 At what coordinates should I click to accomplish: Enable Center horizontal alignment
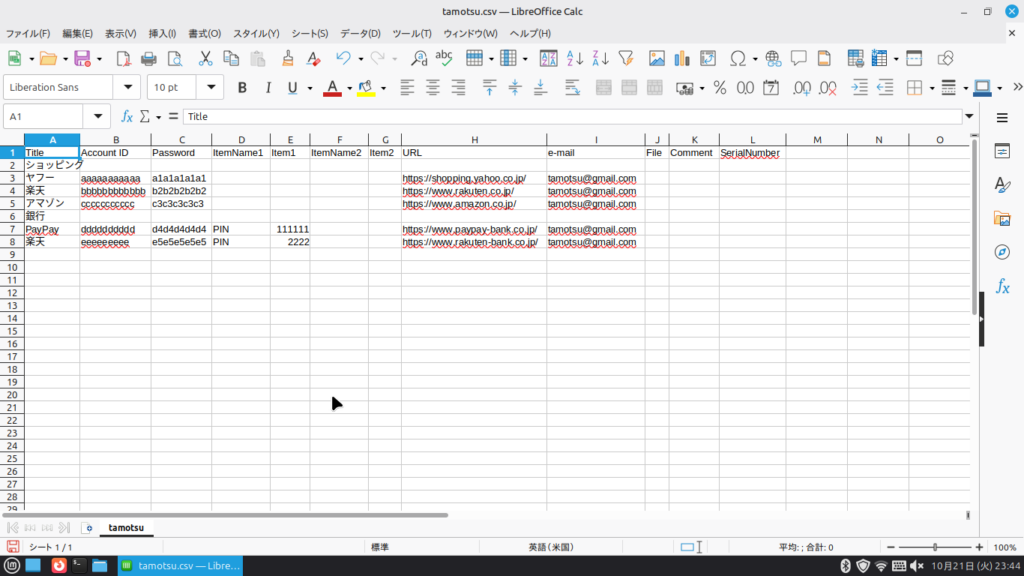[x=433, y=88]
